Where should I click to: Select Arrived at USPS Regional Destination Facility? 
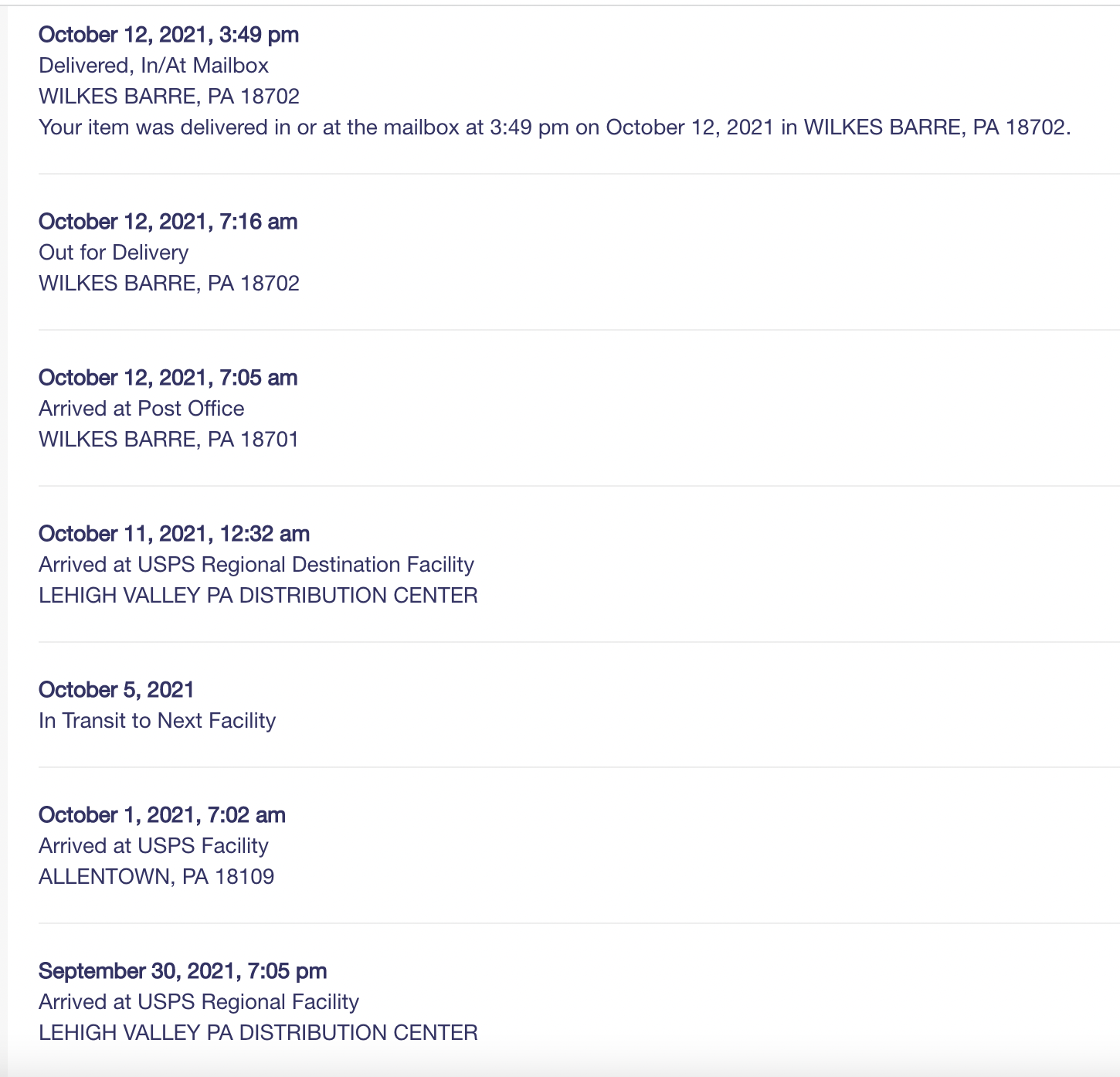pos(256,565)
